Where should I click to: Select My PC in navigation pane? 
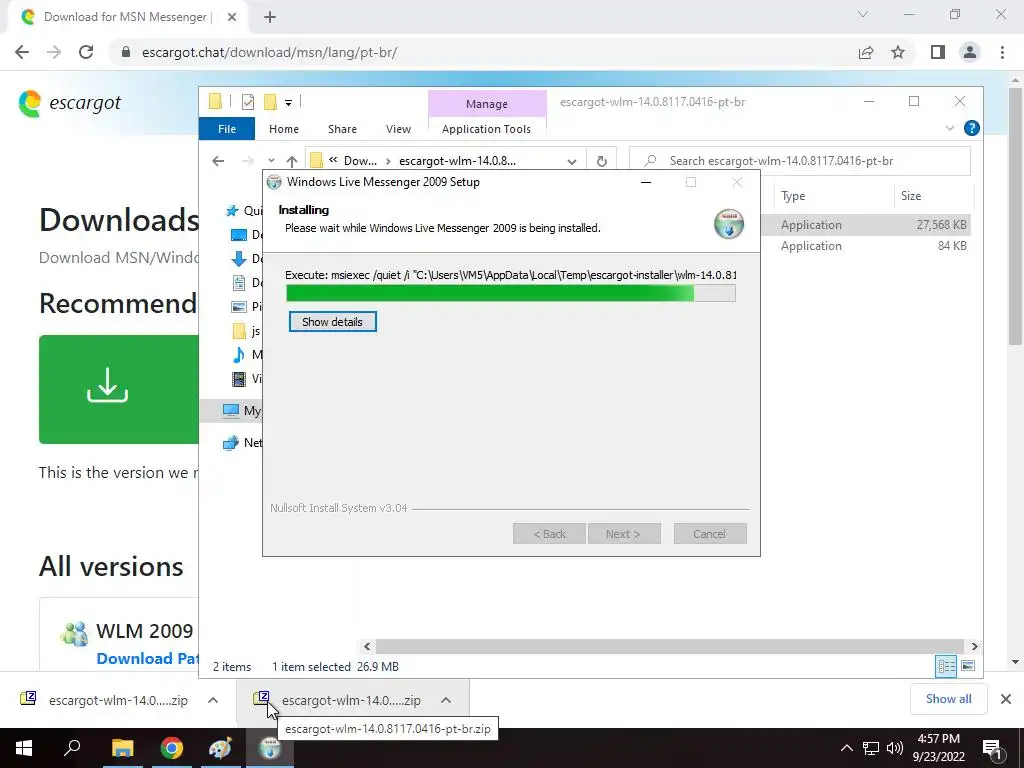click(x=240, y=411)
